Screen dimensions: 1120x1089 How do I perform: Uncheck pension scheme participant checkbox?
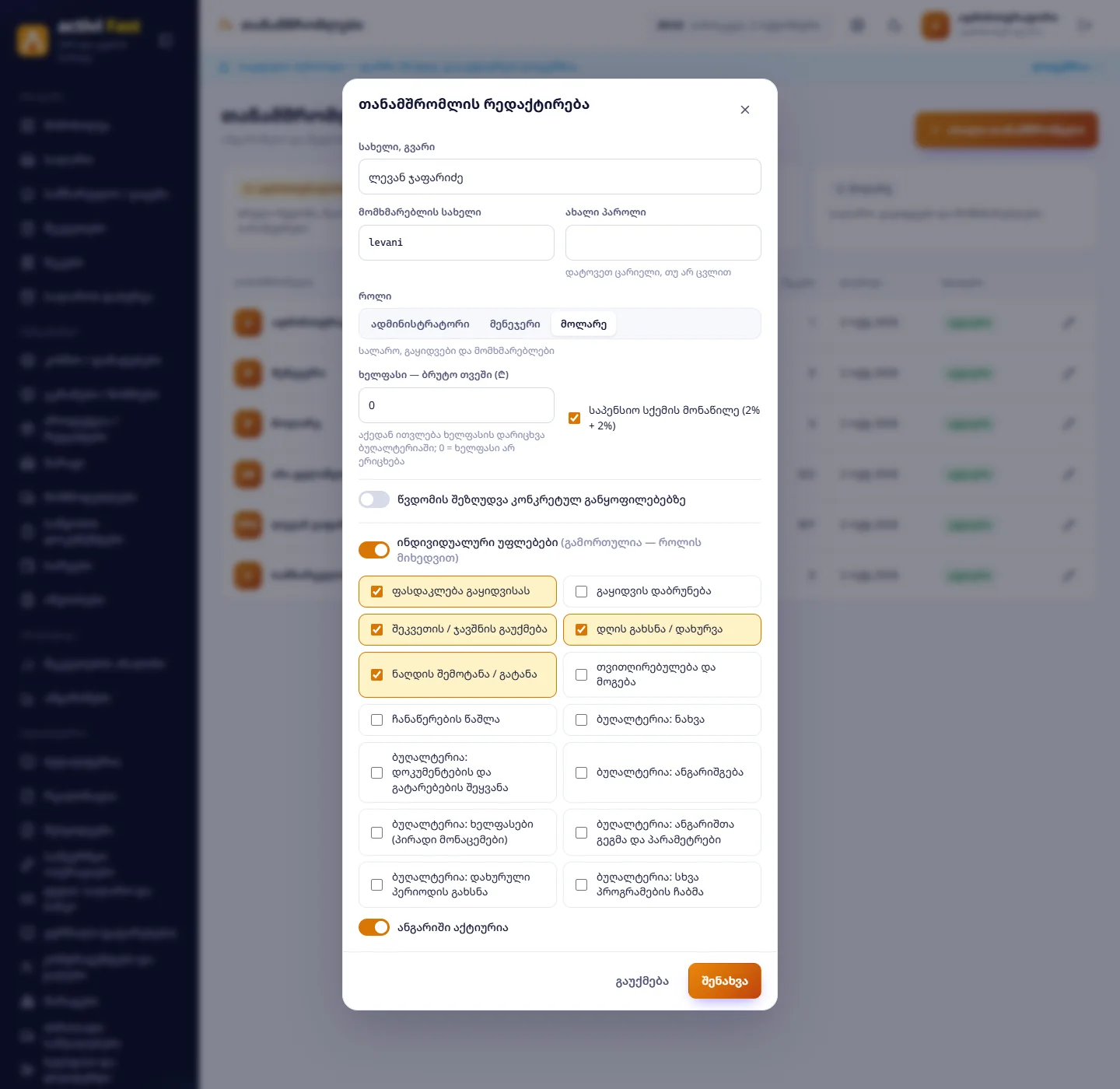pyautogui.click(x=574, y=418)
